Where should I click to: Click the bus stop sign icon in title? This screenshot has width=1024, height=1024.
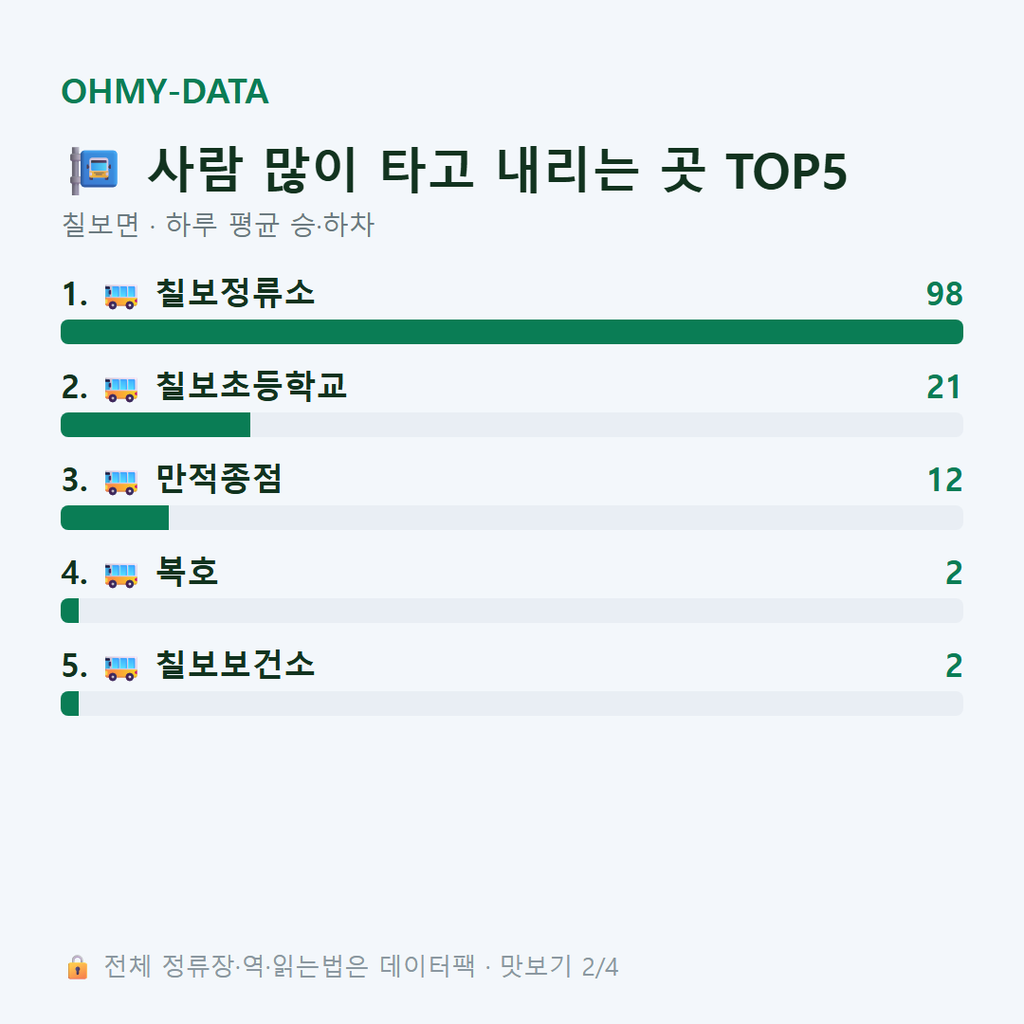(94, 170)
